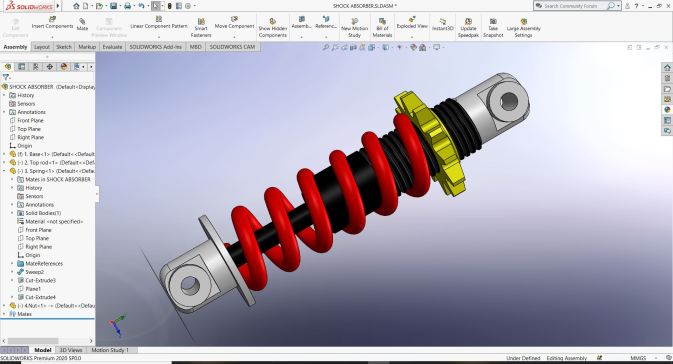Start a New Motion Study
Screen dimensions: 673x364
355,28
